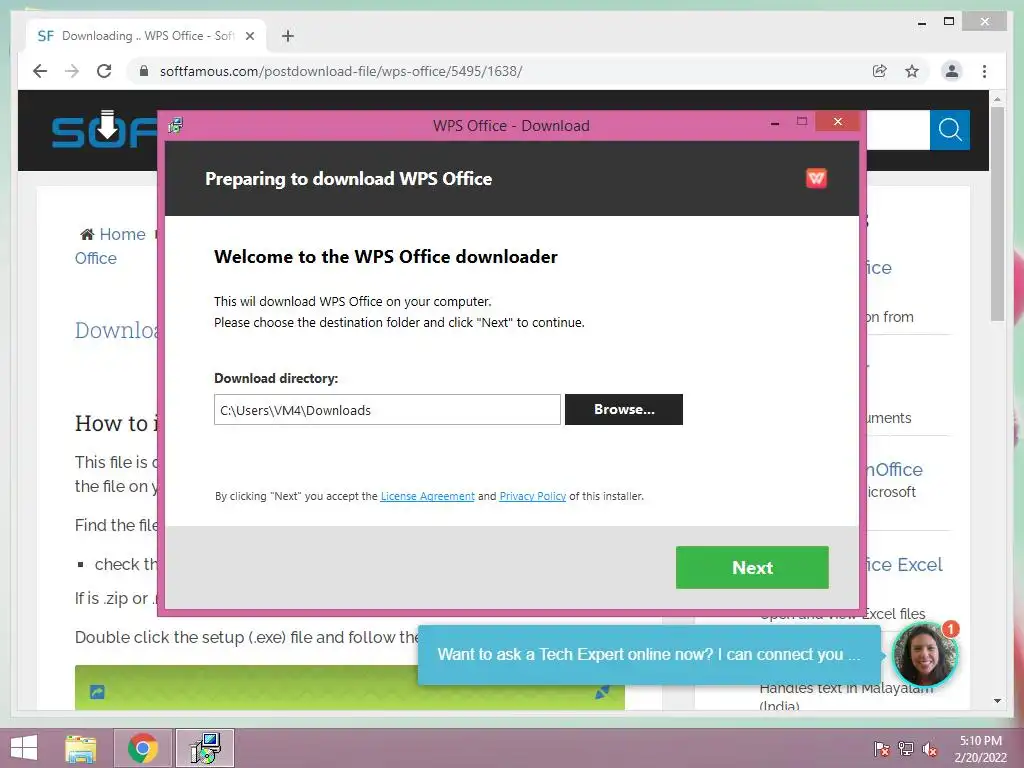
Task: Bookmark this page with the star icon
Action: click(912, 71)
